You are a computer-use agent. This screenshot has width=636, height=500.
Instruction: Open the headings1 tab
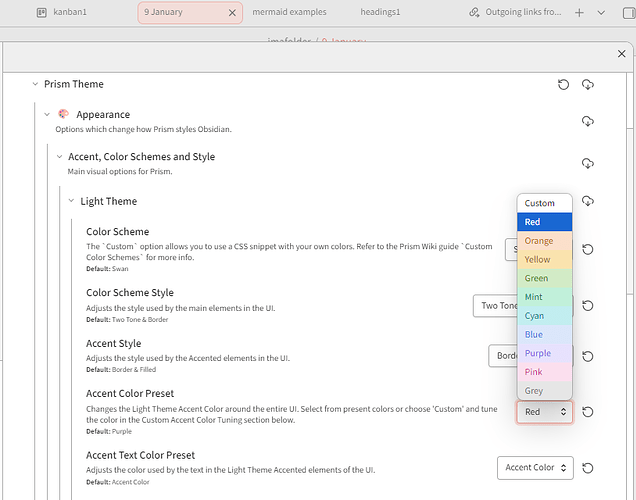pyautogui.click(x=380, y=12)
